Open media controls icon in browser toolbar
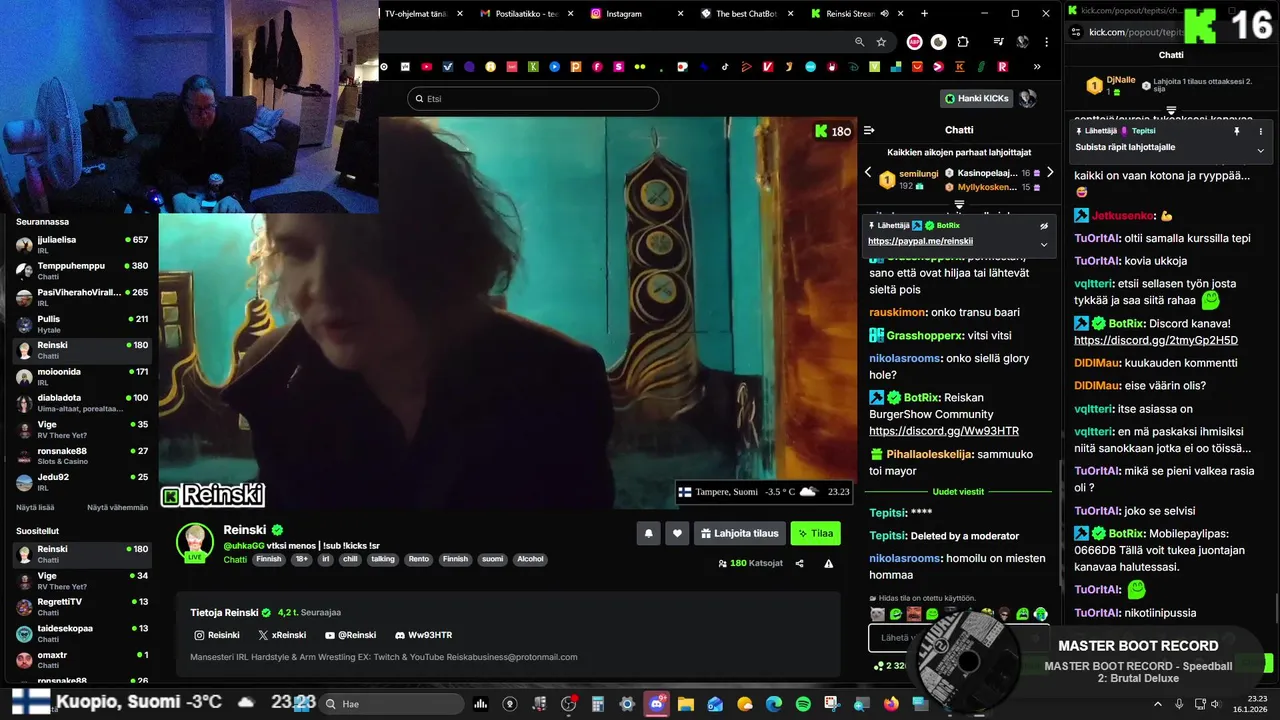Image resolution: width=1280 pixels, height=720 pixels. click(x=998, y=42)
